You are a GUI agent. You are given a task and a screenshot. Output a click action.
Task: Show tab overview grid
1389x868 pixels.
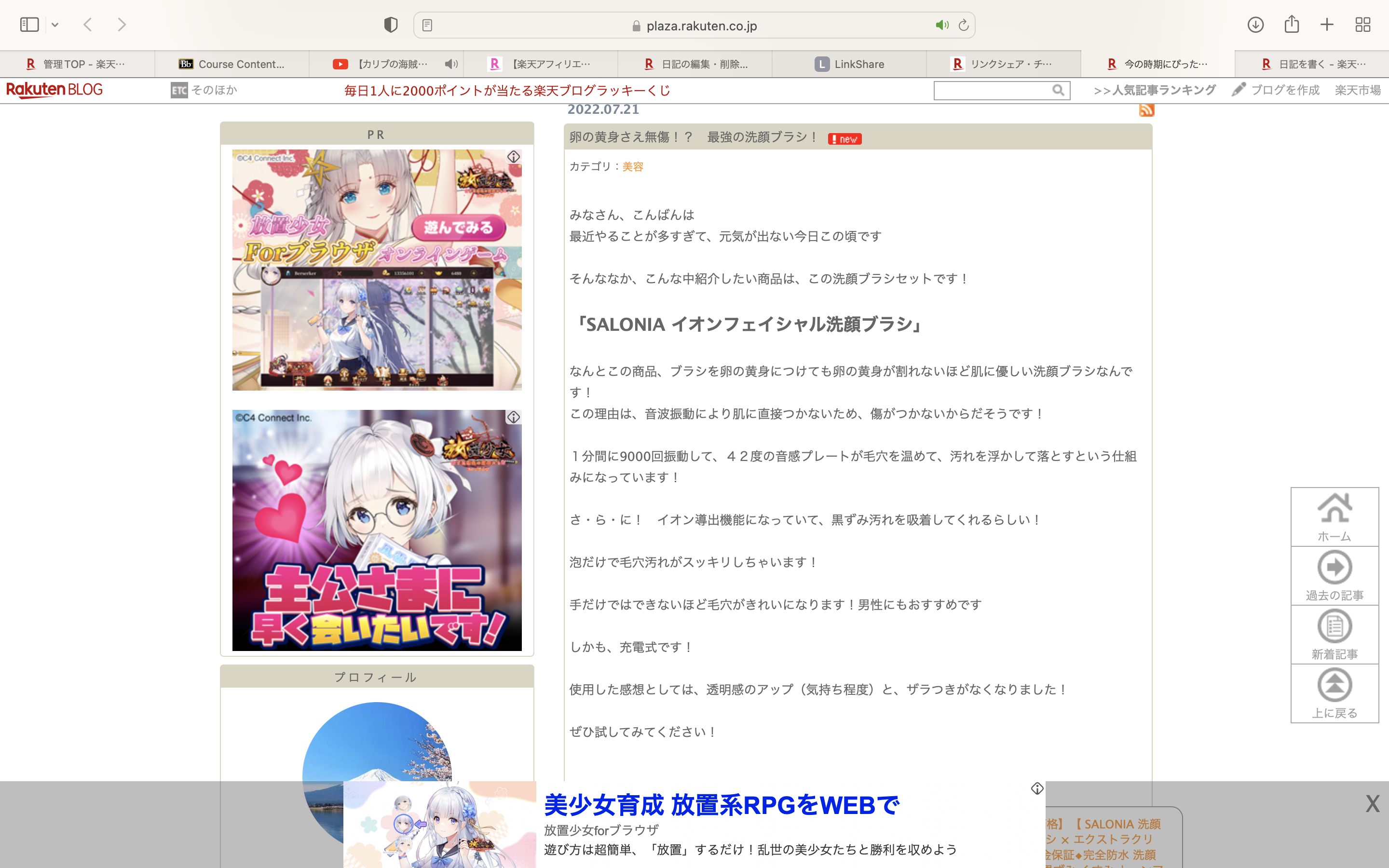(1362, 25)
